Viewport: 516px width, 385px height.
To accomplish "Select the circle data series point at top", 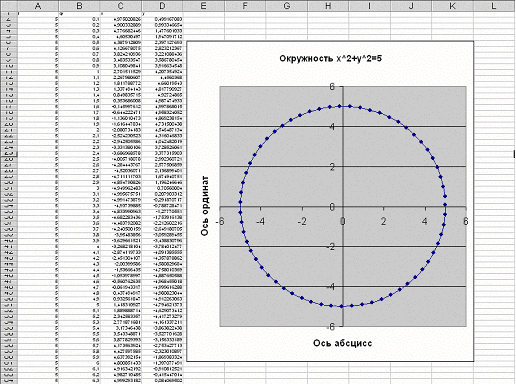I will tap(340, 106).
